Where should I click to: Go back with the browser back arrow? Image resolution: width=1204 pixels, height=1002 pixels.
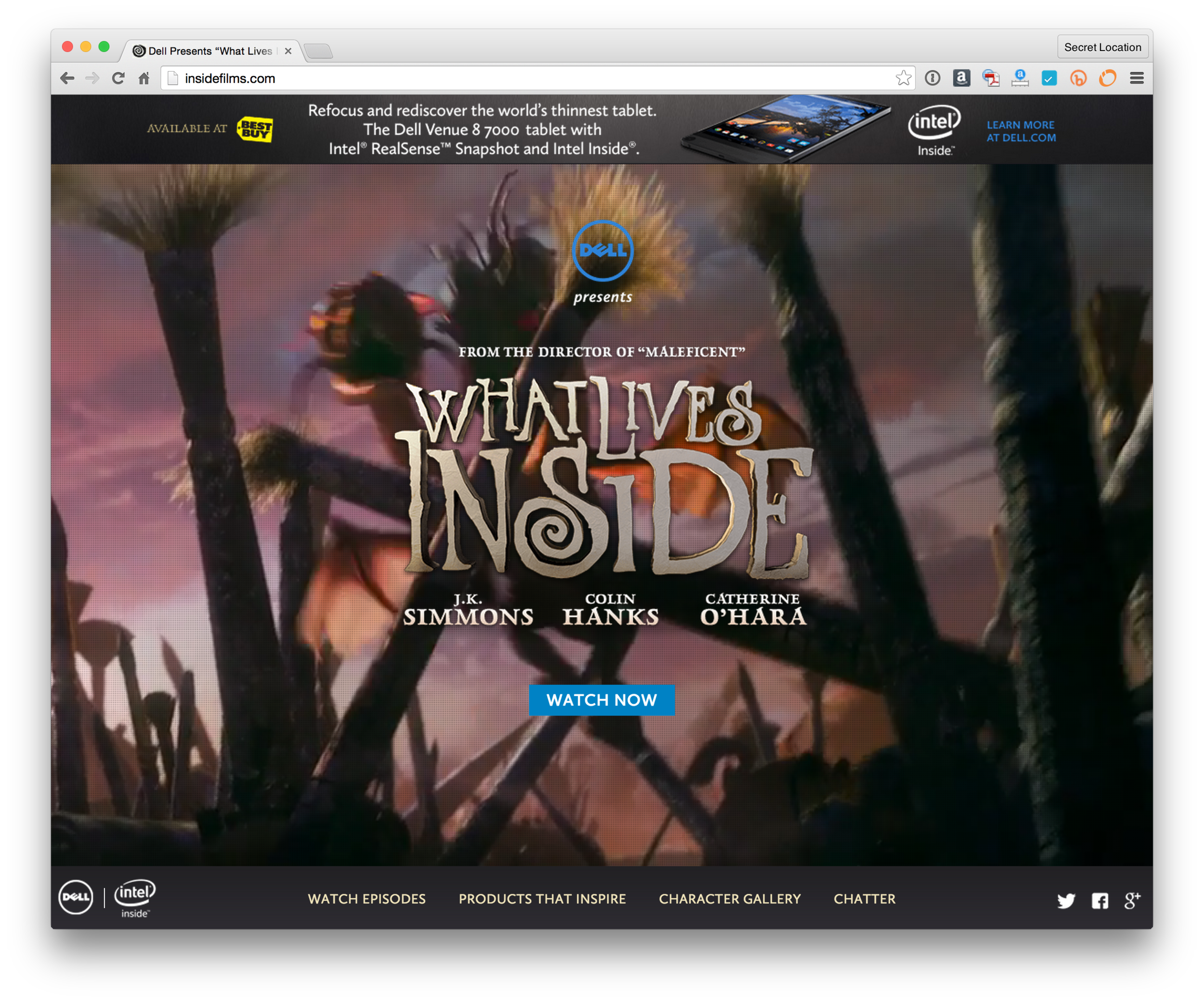click(67, 78)
